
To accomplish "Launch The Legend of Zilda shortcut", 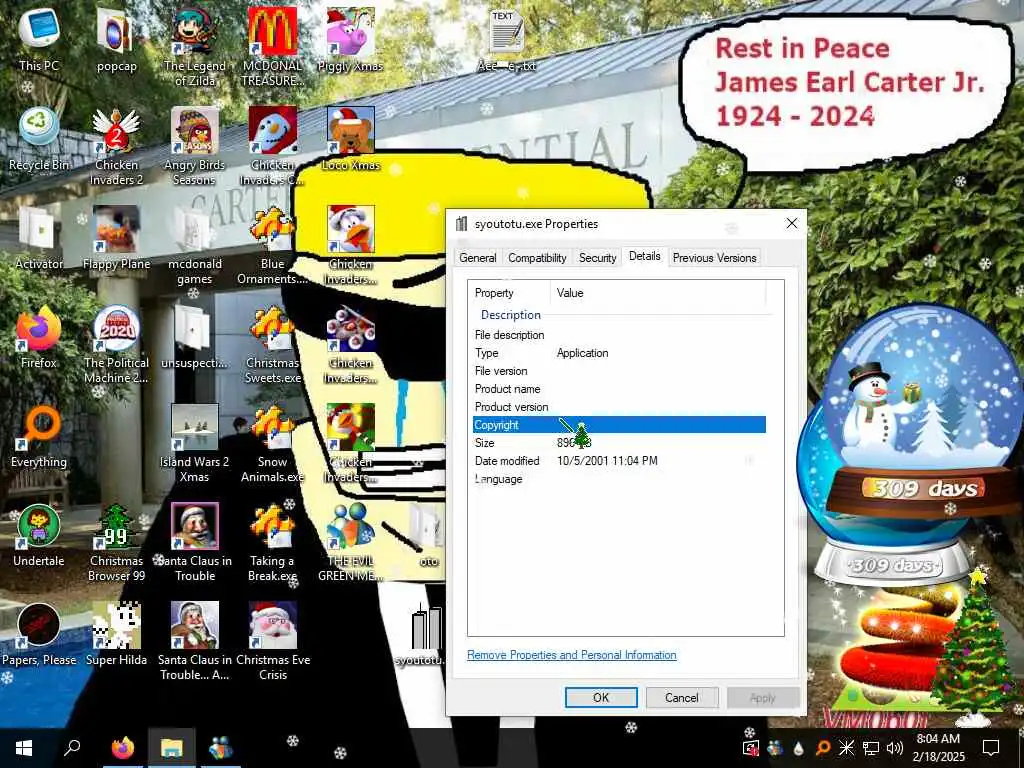I will pos(195,47).
